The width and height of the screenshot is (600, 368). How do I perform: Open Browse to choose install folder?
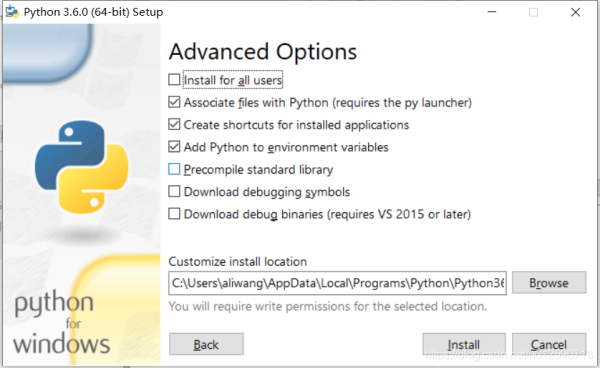[549, 283]
